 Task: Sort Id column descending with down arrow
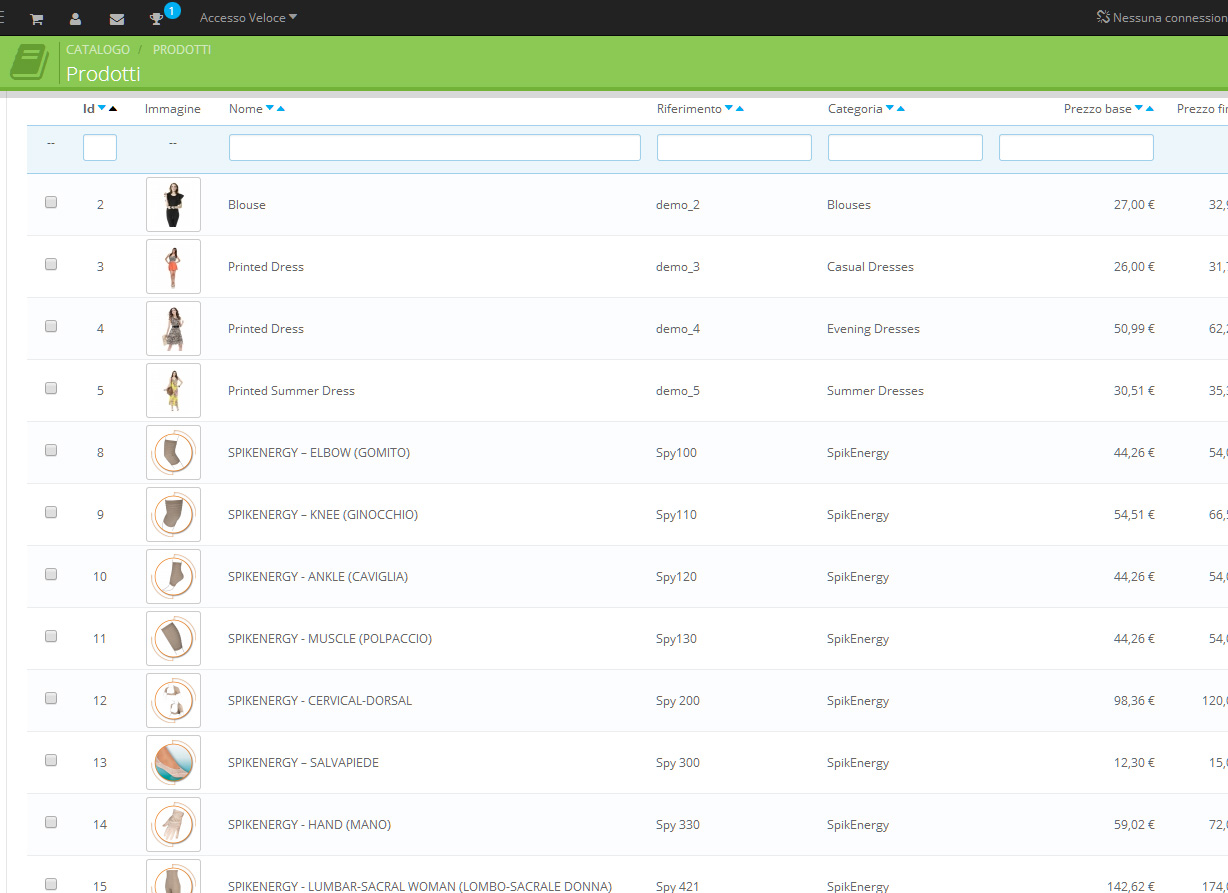[x=102, y=108]
